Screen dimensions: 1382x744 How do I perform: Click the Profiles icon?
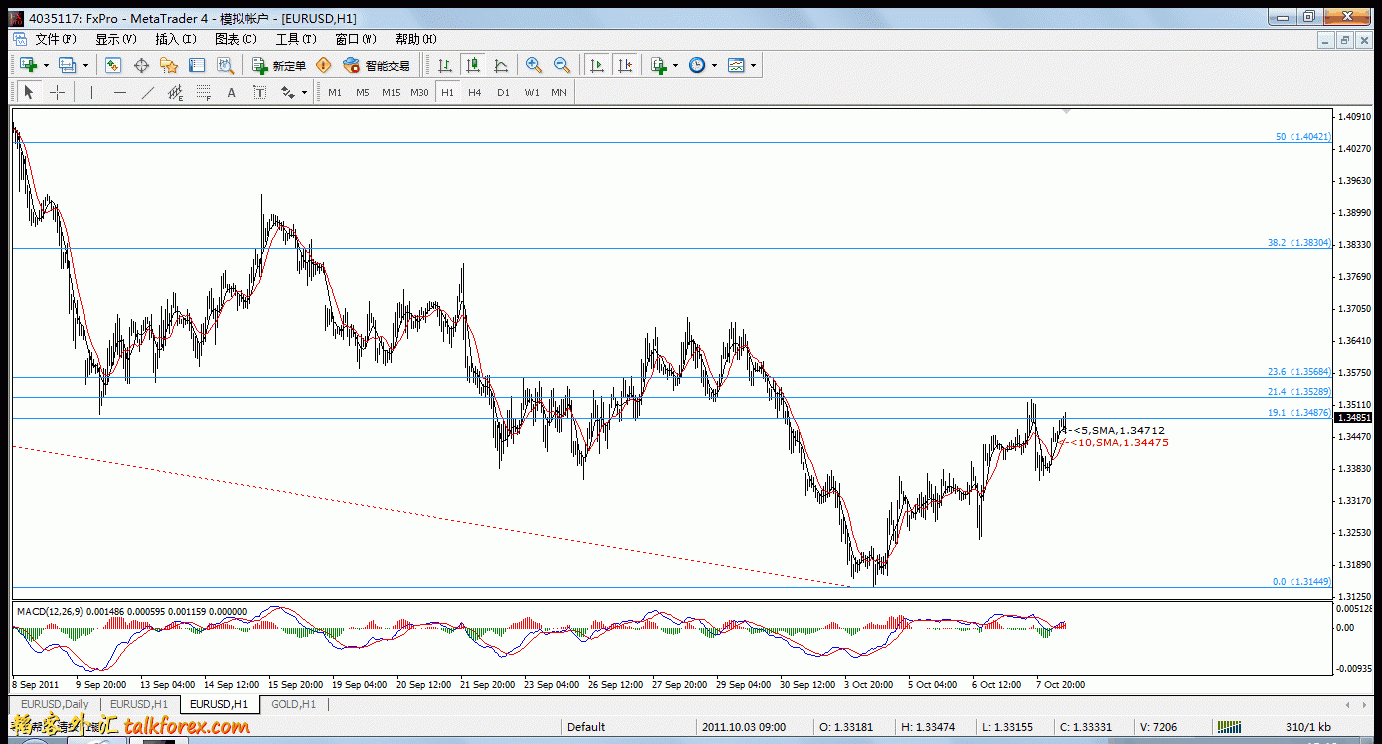click(x=67, y=65)
